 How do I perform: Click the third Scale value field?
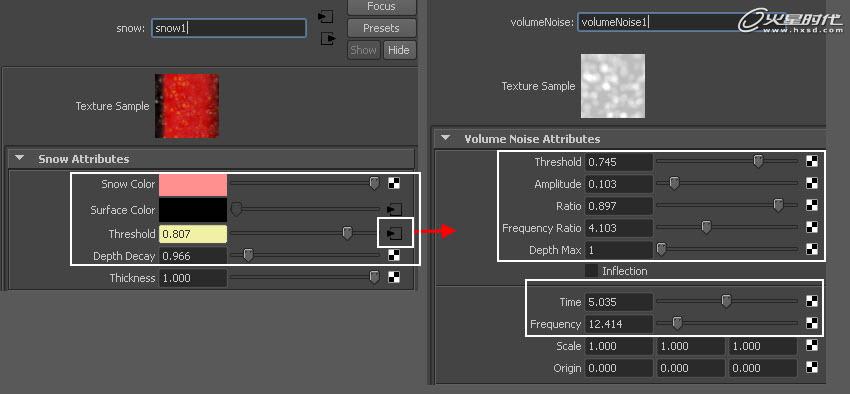click(x=763, y=346)
